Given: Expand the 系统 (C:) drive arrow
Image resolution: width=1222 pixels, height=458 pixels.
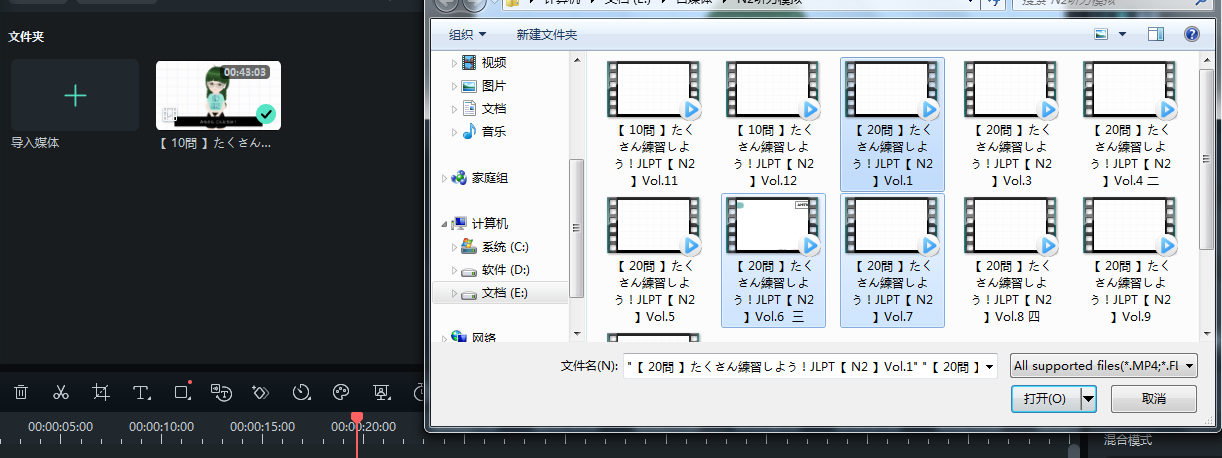Looking at the screenshot, I should [454, 246].
